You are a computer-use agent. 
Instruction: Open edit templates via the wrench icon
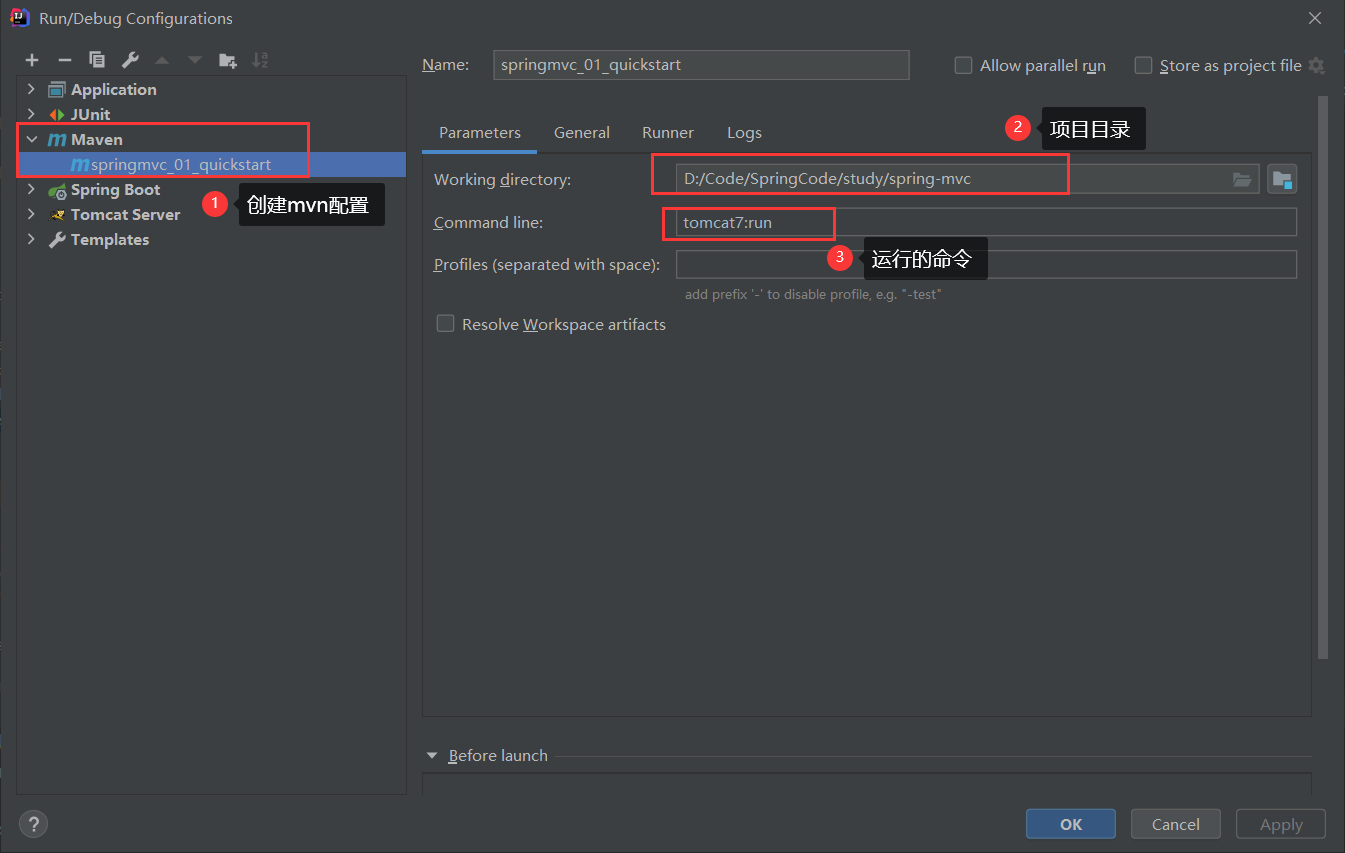click(130, 60)
